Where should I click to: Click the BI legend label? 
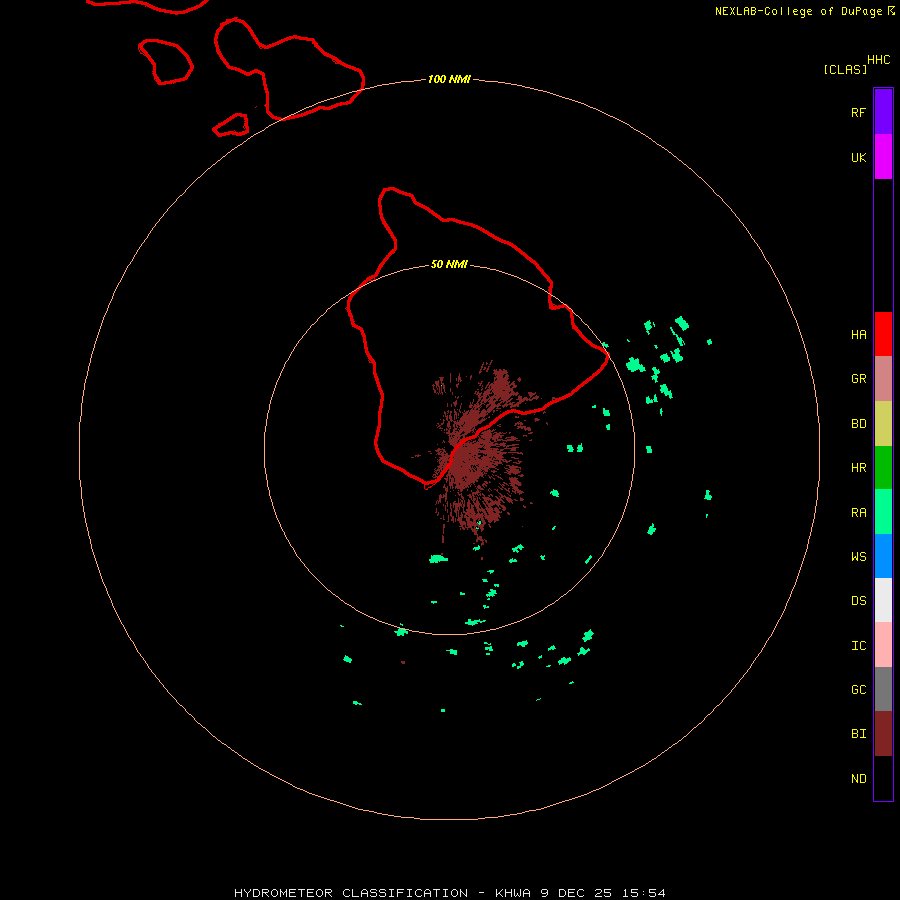click(x=858, y=734)
